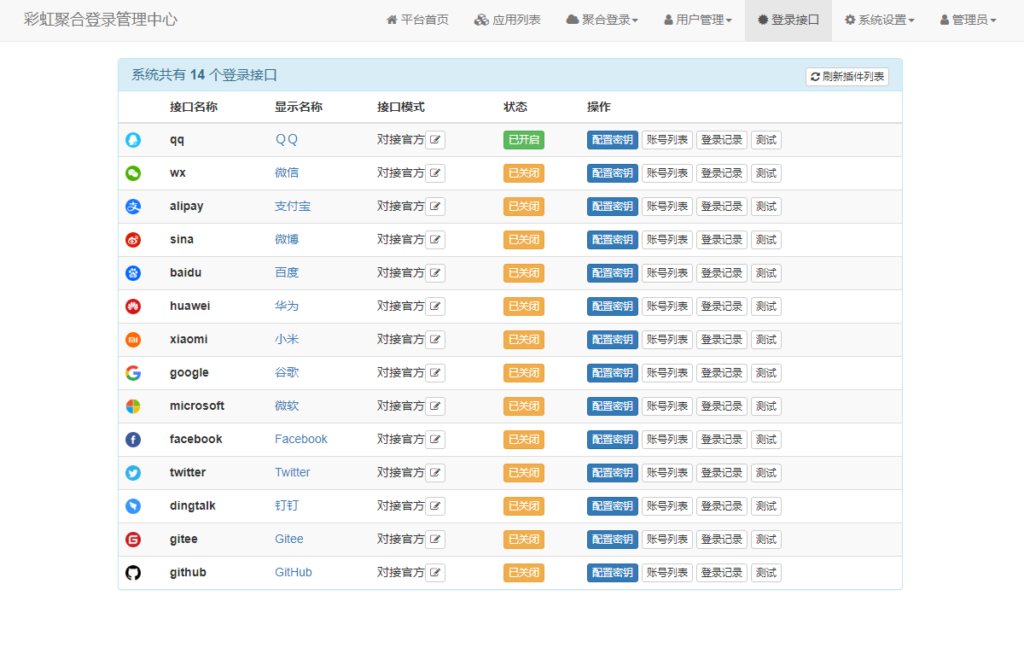Click the Sina Weibo logo icon

pos(133,240)
